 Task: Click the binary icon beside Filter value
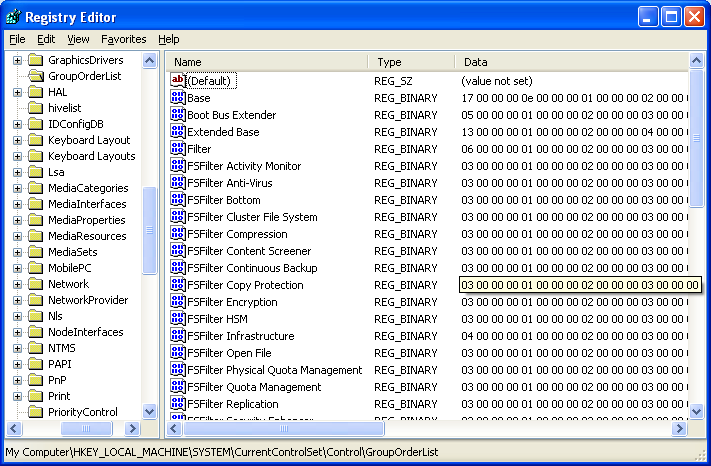(177, 148)
